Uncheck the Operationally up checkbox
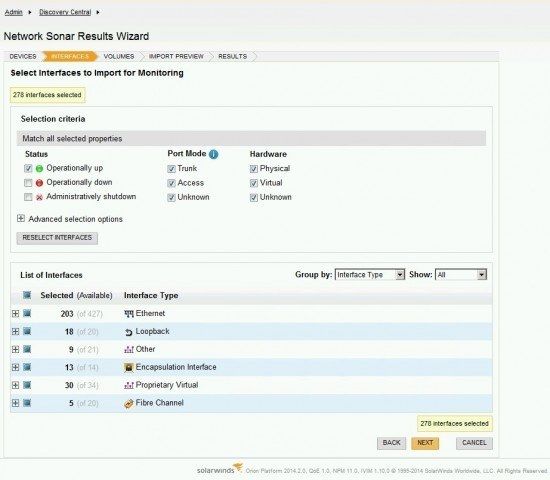 tap(28, 168)
